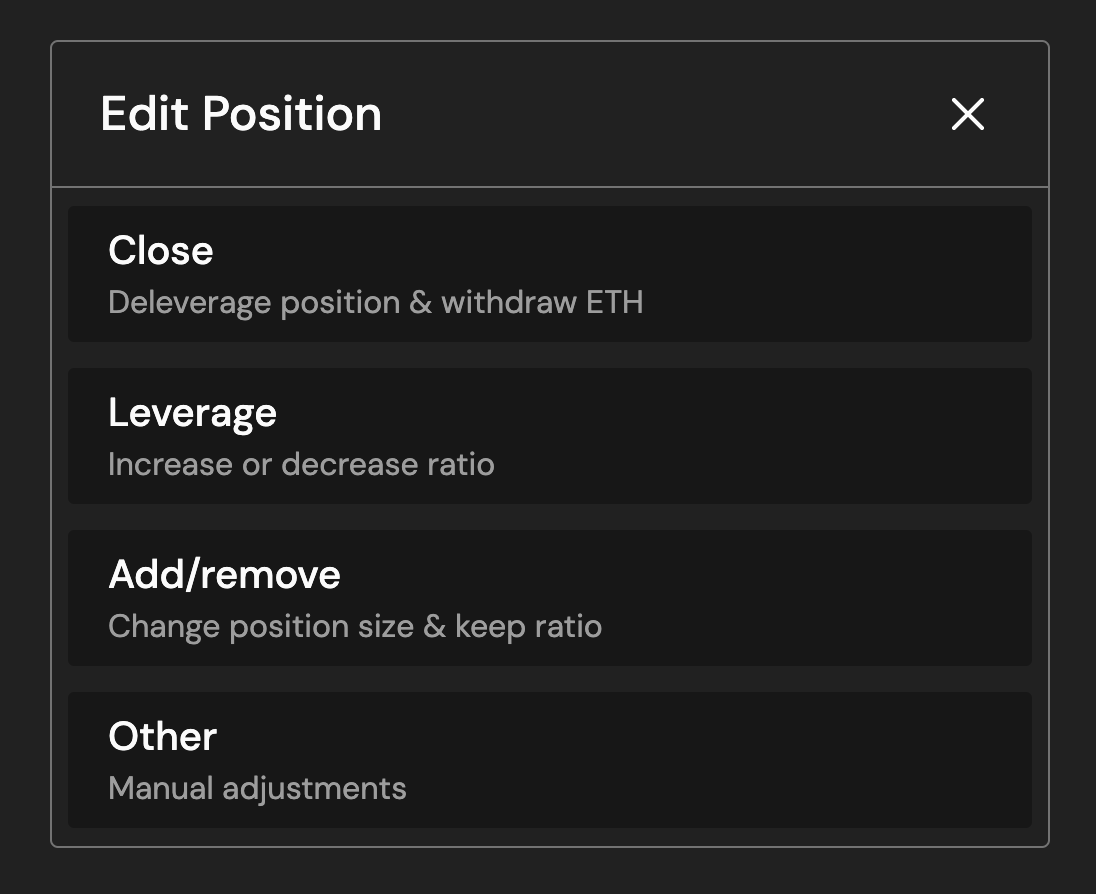The image size is (1096, 894).
Task: Click the 'Increase or decrease ratio' subtitle
Action: tap(301, 464)
